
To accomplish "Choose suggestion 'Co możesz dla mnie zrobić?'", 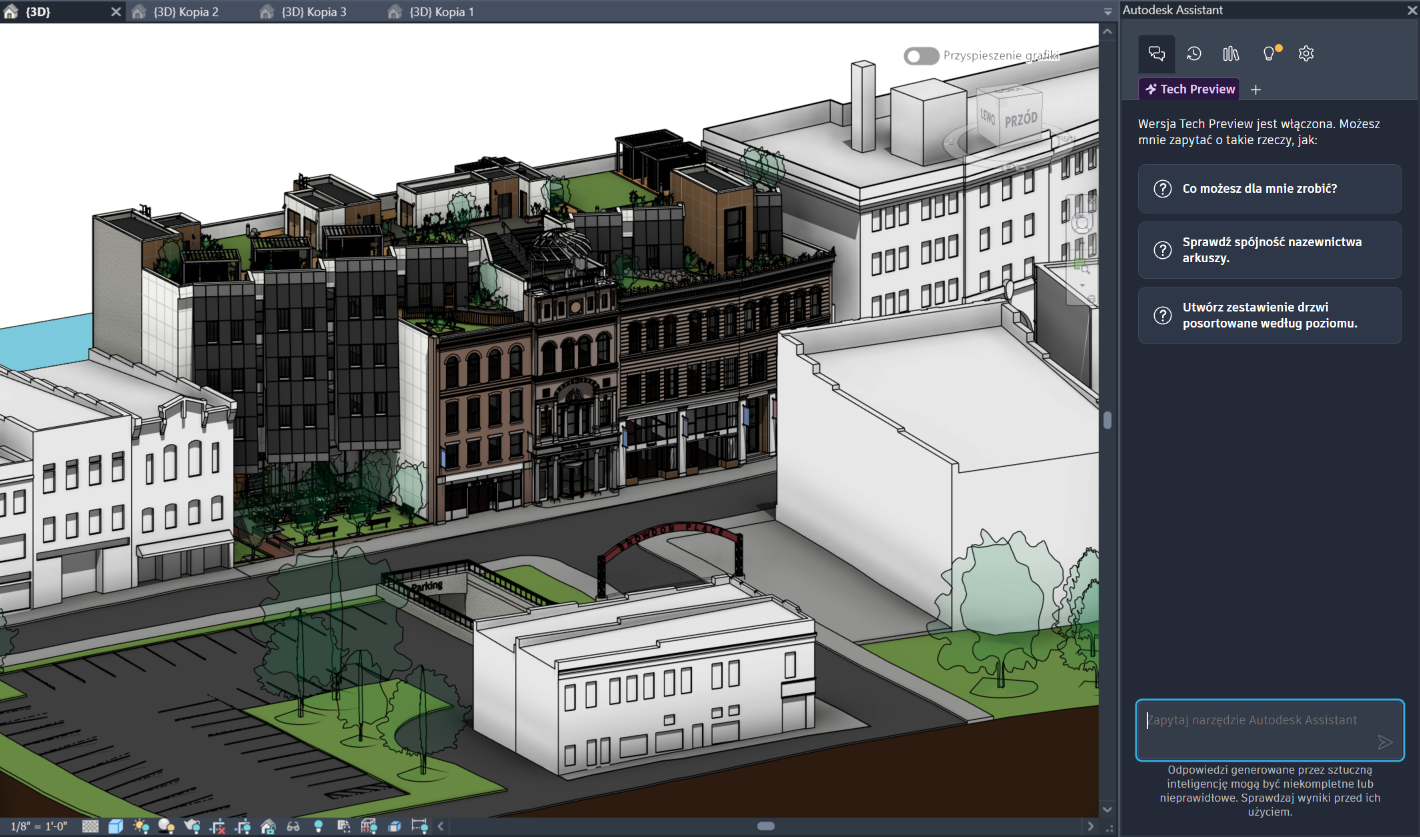I will pyautogui.click(x=1270, y=188).
